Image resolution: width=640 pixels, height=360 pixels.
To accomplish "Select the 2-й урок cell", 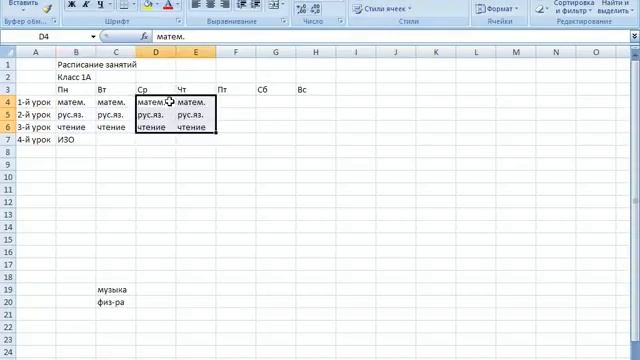I will click(36, 115).
